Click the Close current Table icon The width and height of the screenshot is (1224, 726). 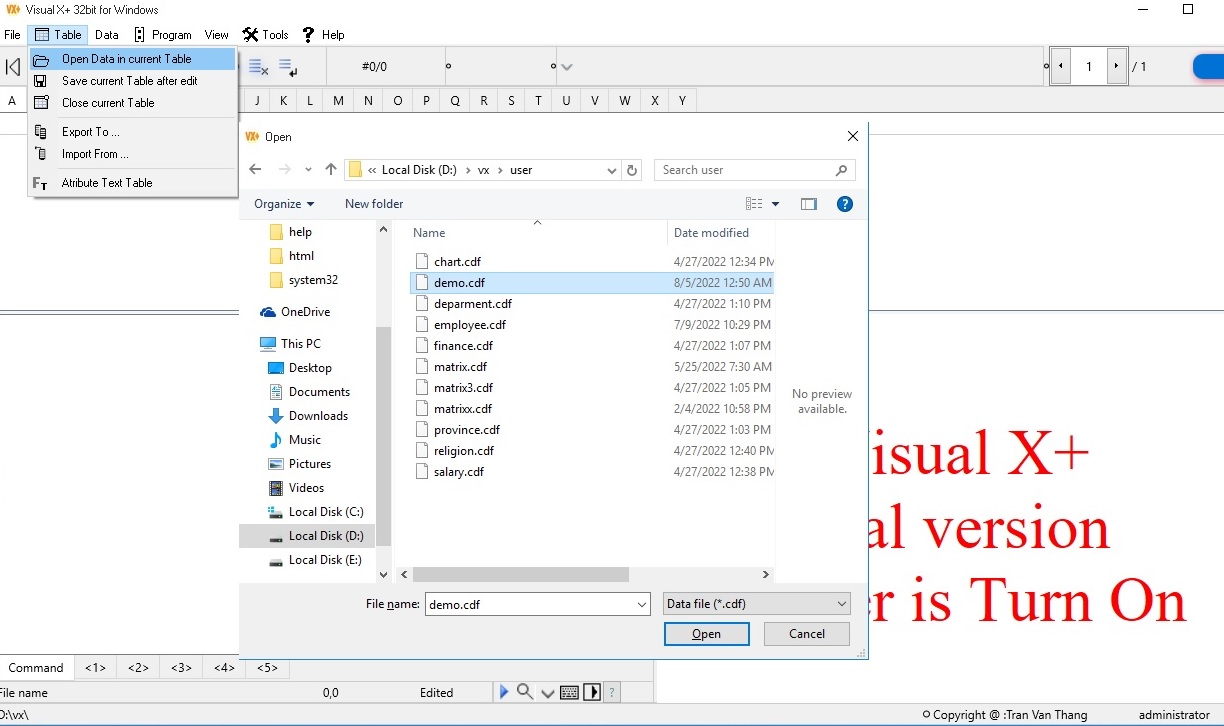pyautogui.click(x=39, y=103)
